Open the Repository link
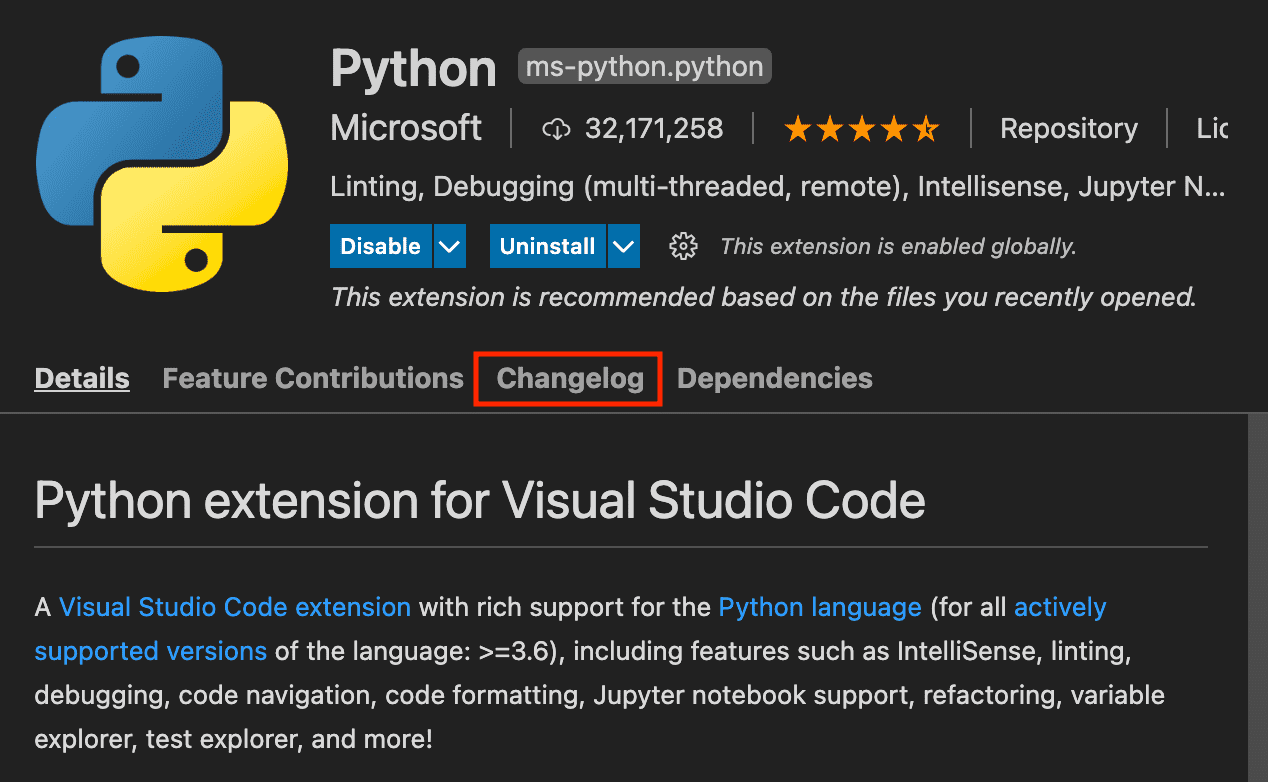This screenshot has width=1268, height=782. 1069,129
